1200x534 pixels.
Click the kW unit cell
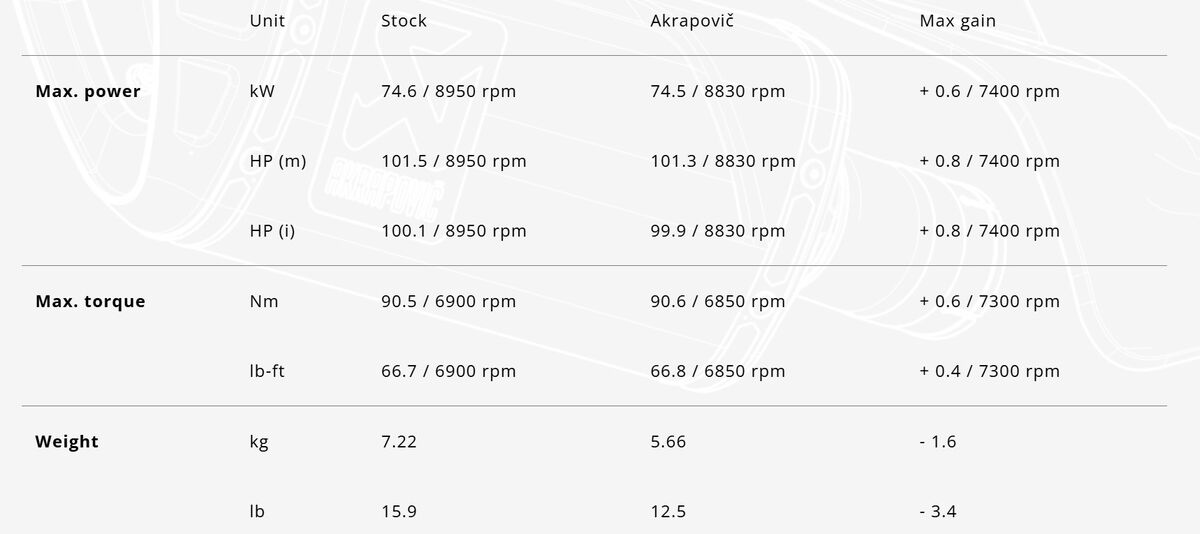point(262,92)
